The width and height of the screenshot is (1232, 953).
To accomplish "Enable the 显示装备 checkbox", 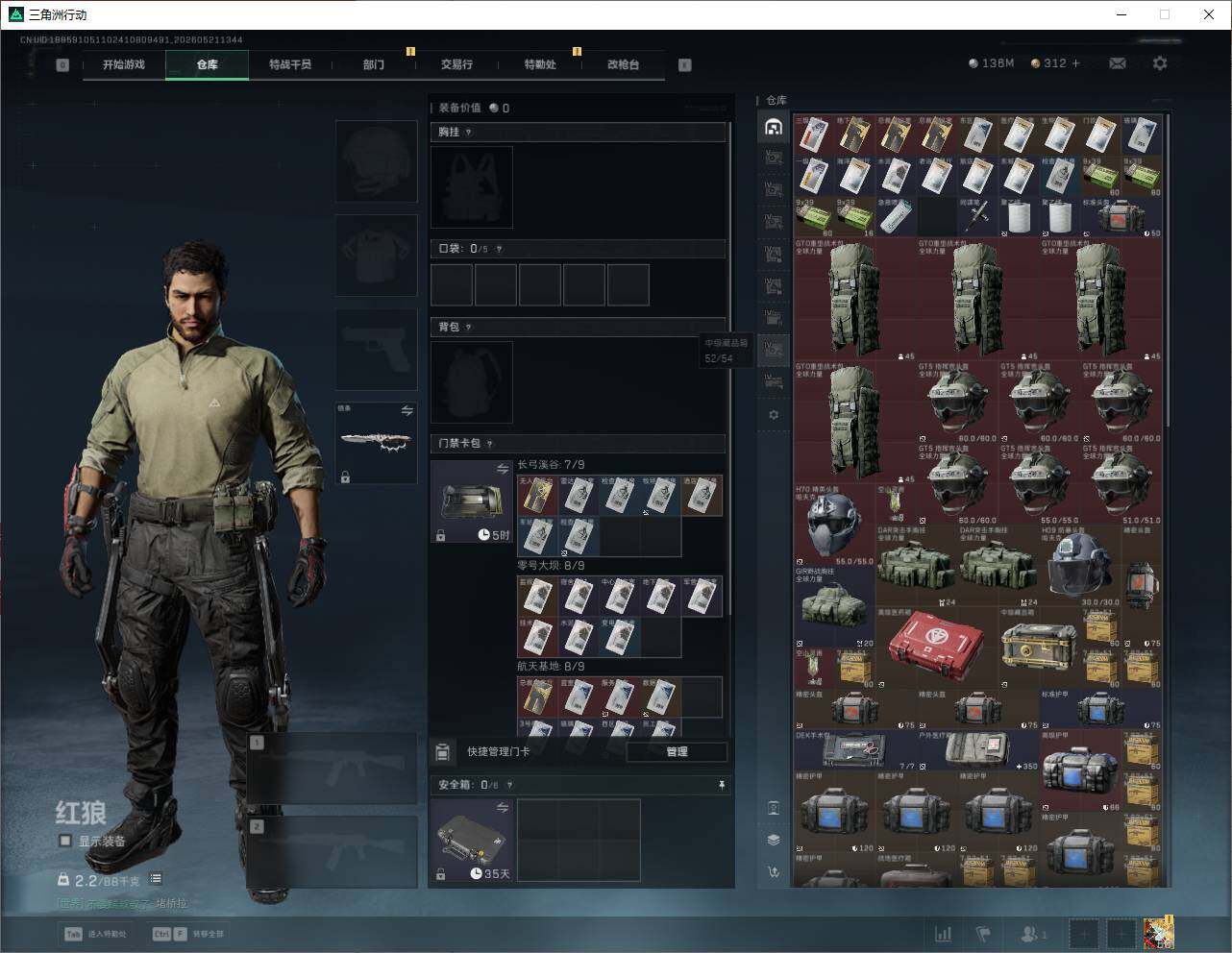I will click(64, 841).
